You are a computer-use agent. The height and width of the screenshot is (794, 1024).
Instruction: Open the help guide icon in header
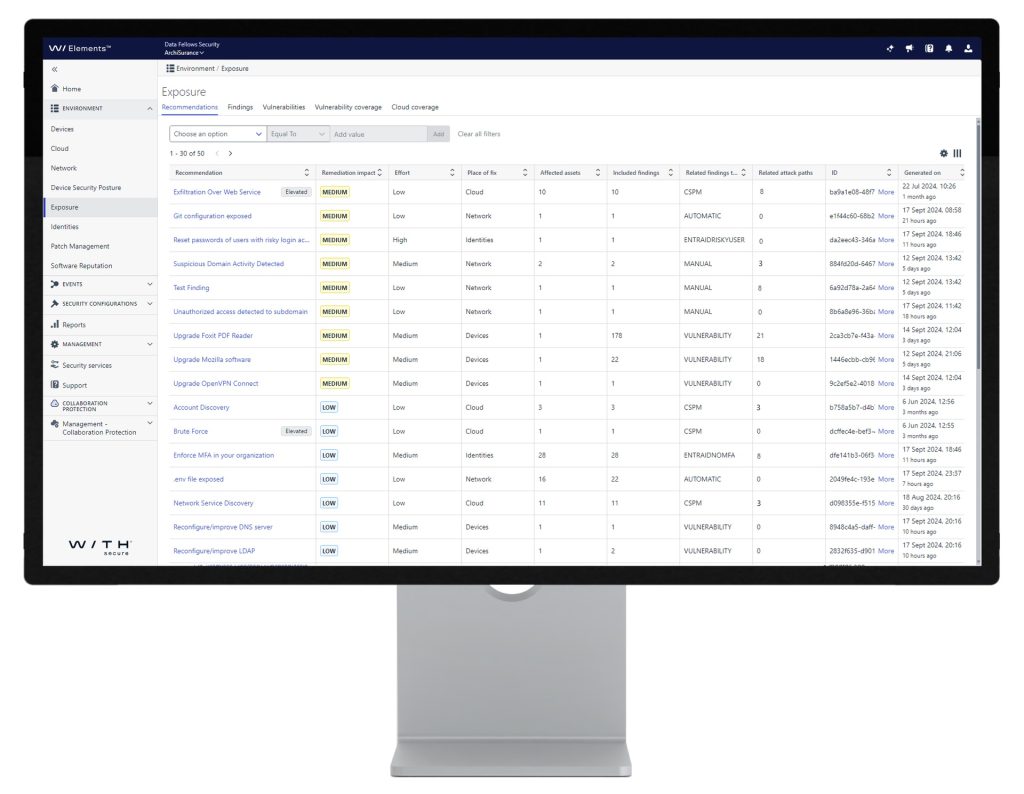928,49
